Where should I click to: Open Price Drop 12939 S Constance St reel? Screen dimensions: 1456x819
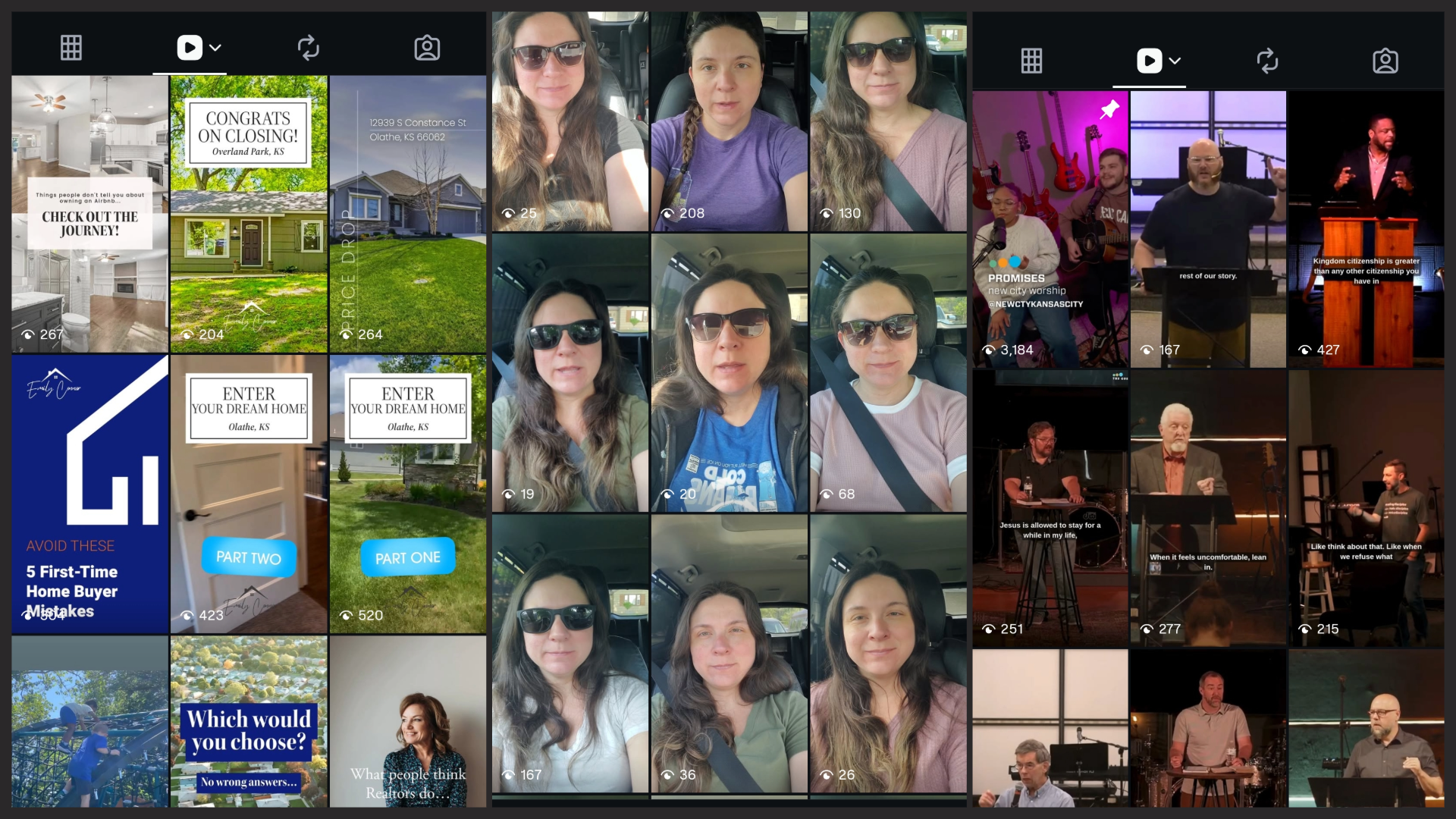pos(408,214)
